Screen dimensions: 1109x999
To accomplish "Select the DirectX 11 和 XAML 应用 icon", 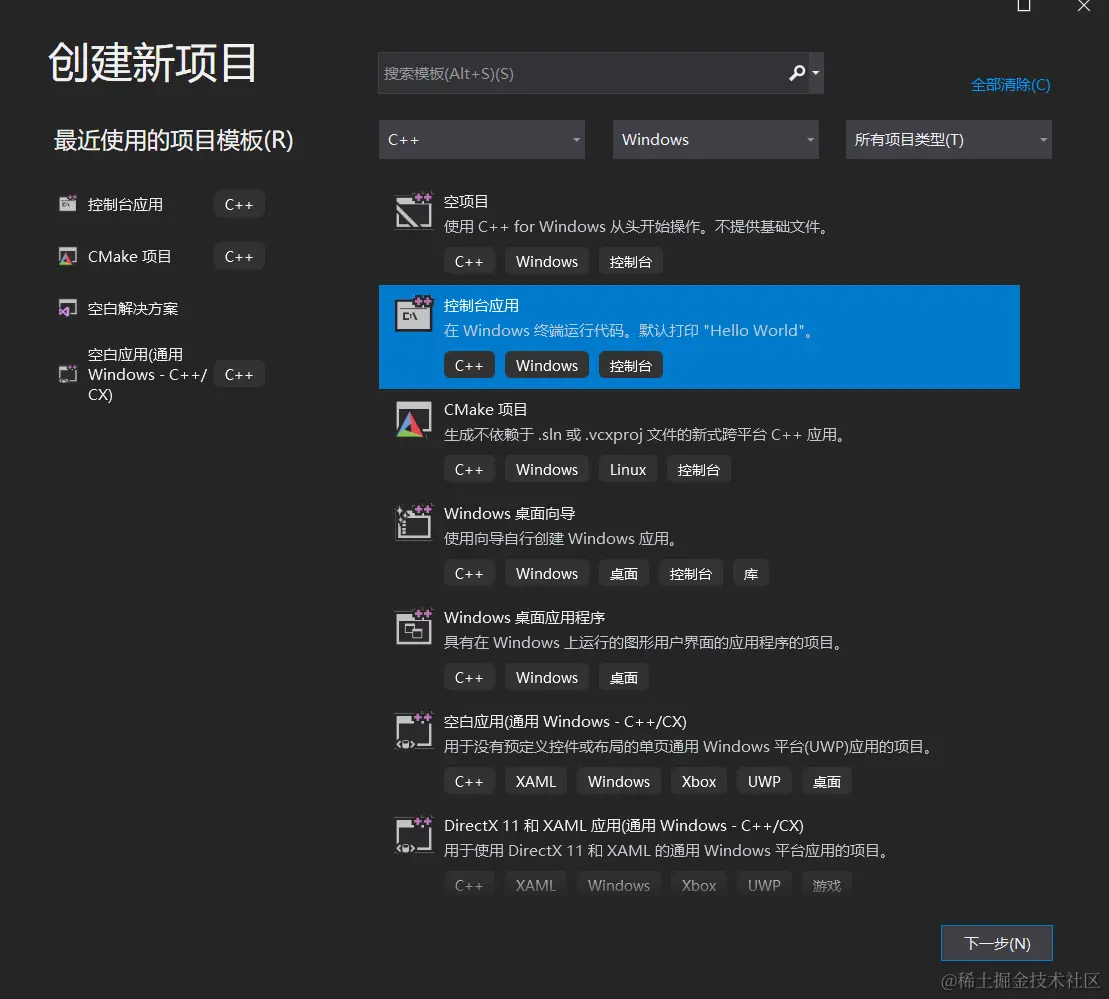I will (x=413, y=834).
